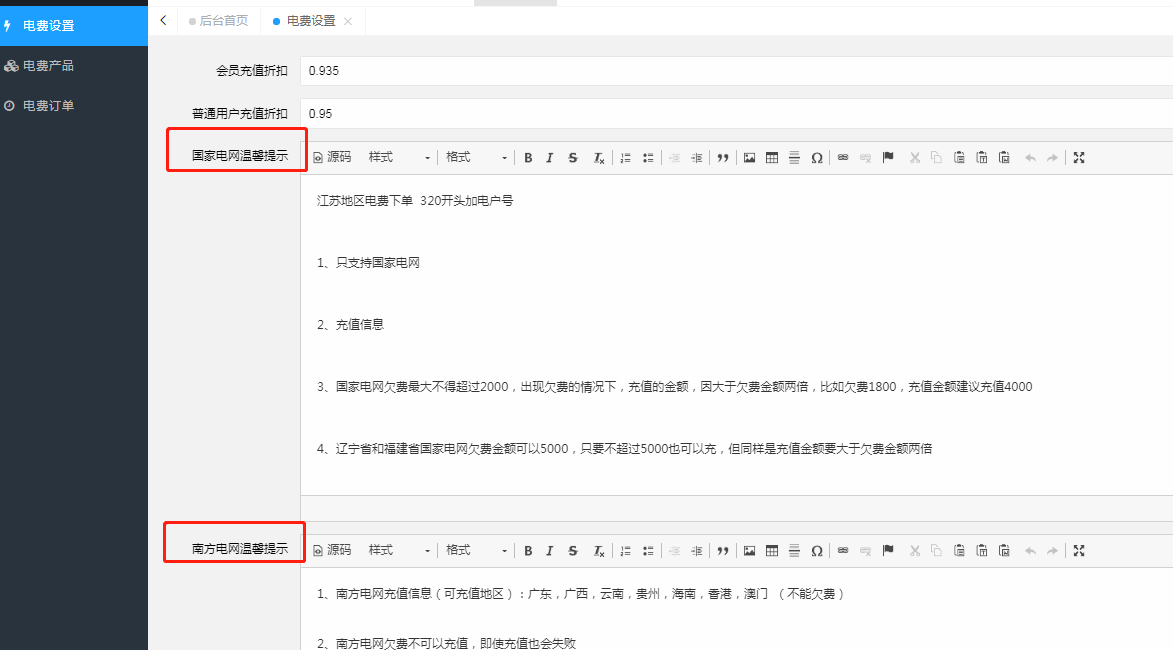Redo in the 国家电网 editor toolbar
Image resolution: width=1173 pixels, height=650 pixels.
pos(1053,158)
